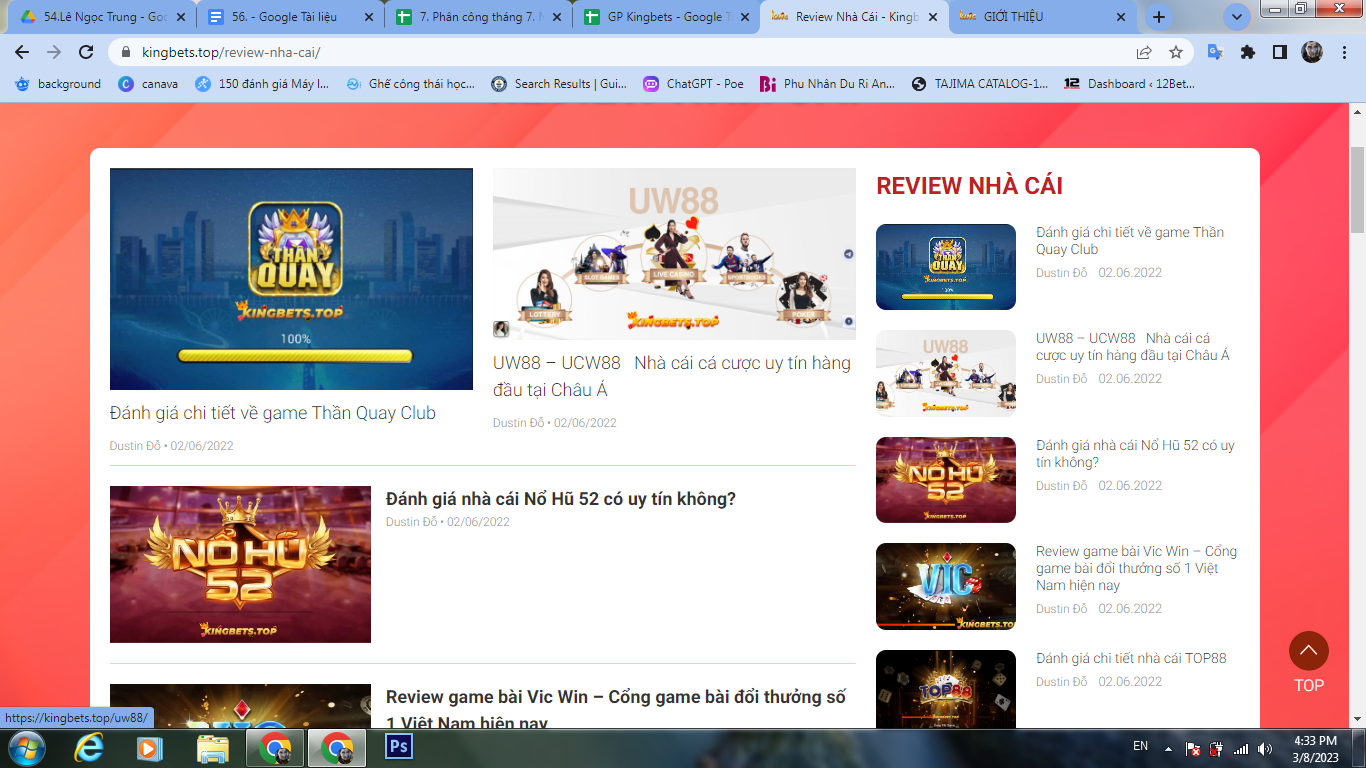Click the TOP back-to-top button
Viewport: 1366px width, 768px height.
(x=1309, y=662)
